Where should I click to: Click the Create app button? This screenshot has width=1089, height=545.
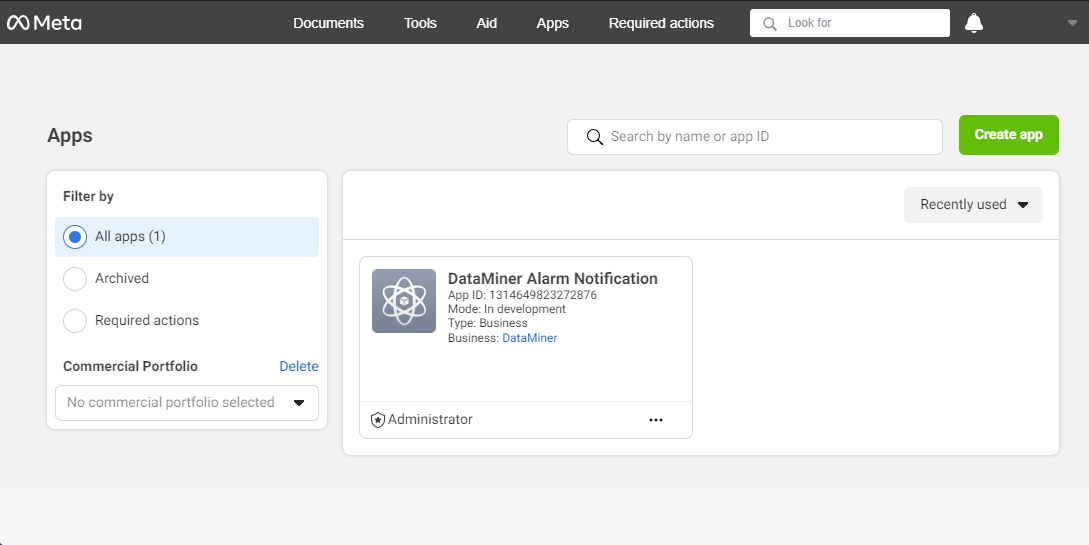coord(1008,135)
